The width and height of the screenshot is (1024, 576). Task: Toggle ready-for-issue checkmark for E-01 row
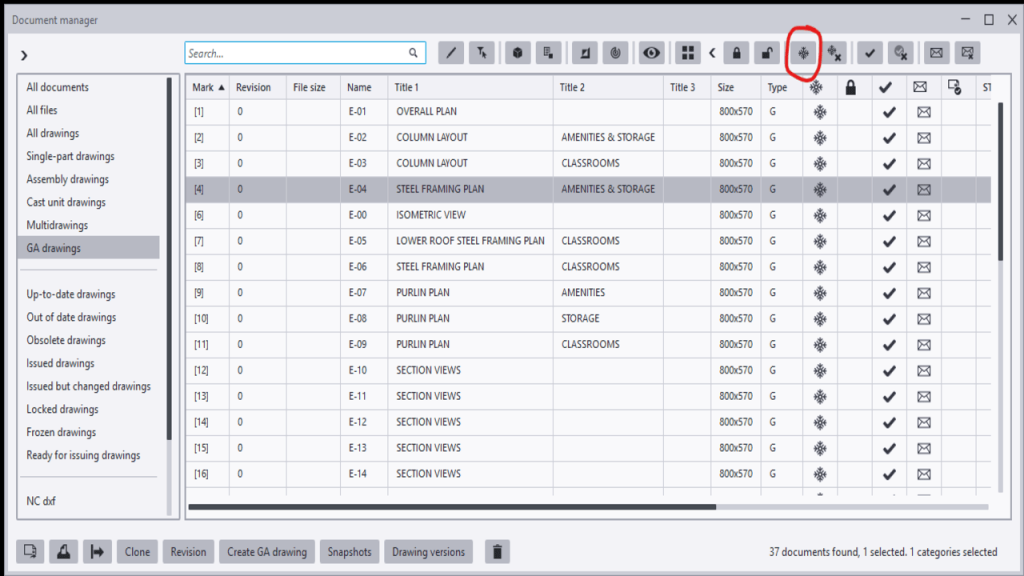point(886,112)
